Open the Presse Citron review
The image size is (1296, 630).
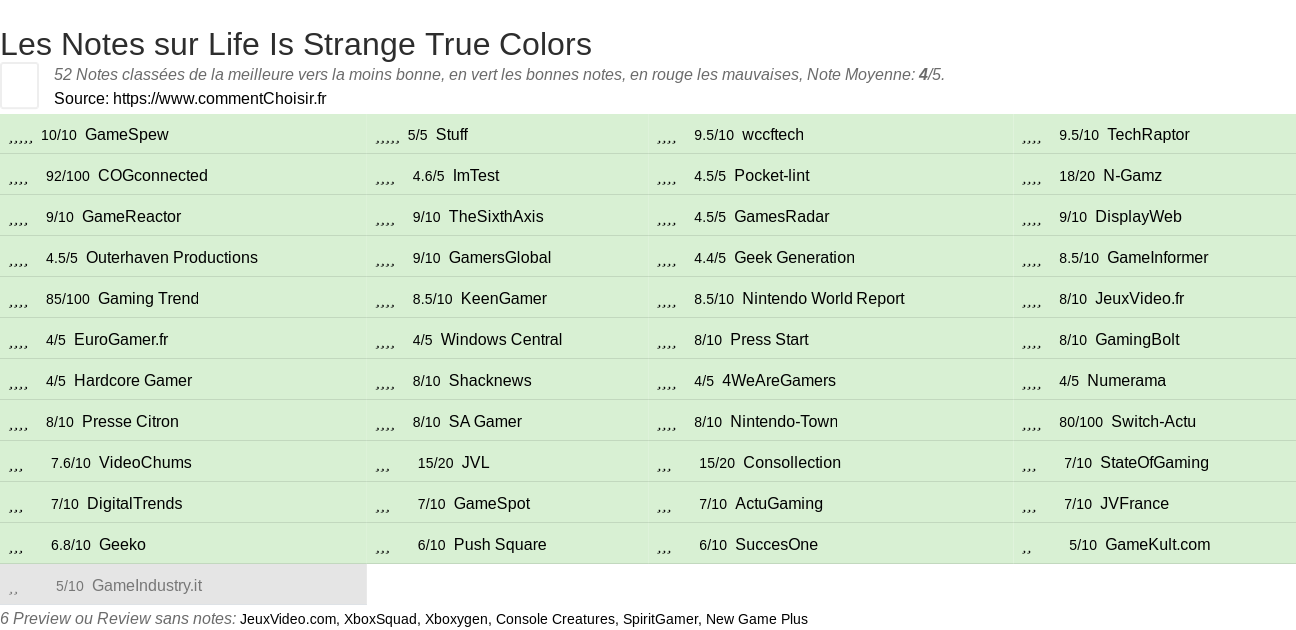(130, 422)
